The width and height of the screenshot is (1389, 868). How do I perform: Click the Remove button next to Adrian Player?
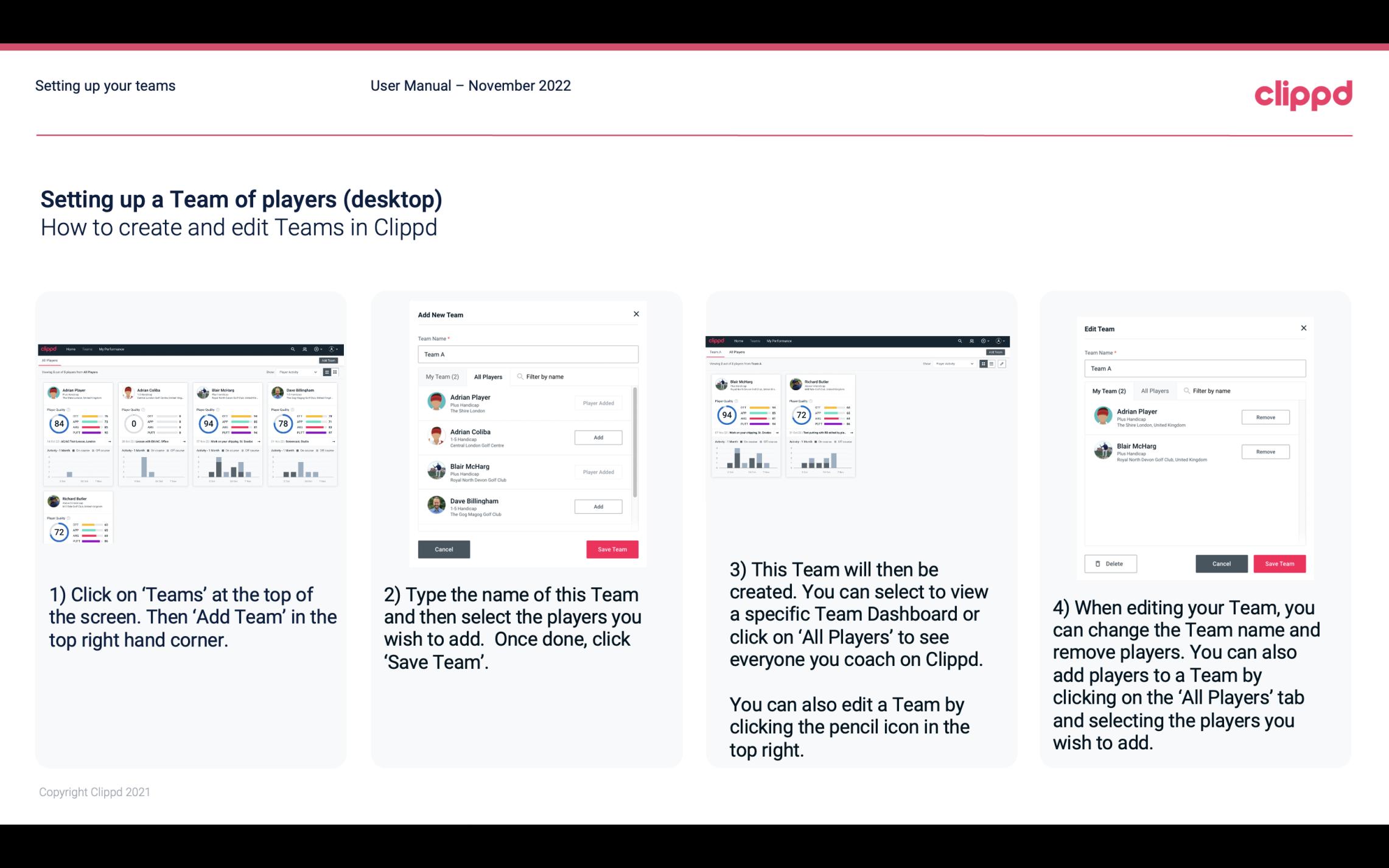[x=1265, y=417]
